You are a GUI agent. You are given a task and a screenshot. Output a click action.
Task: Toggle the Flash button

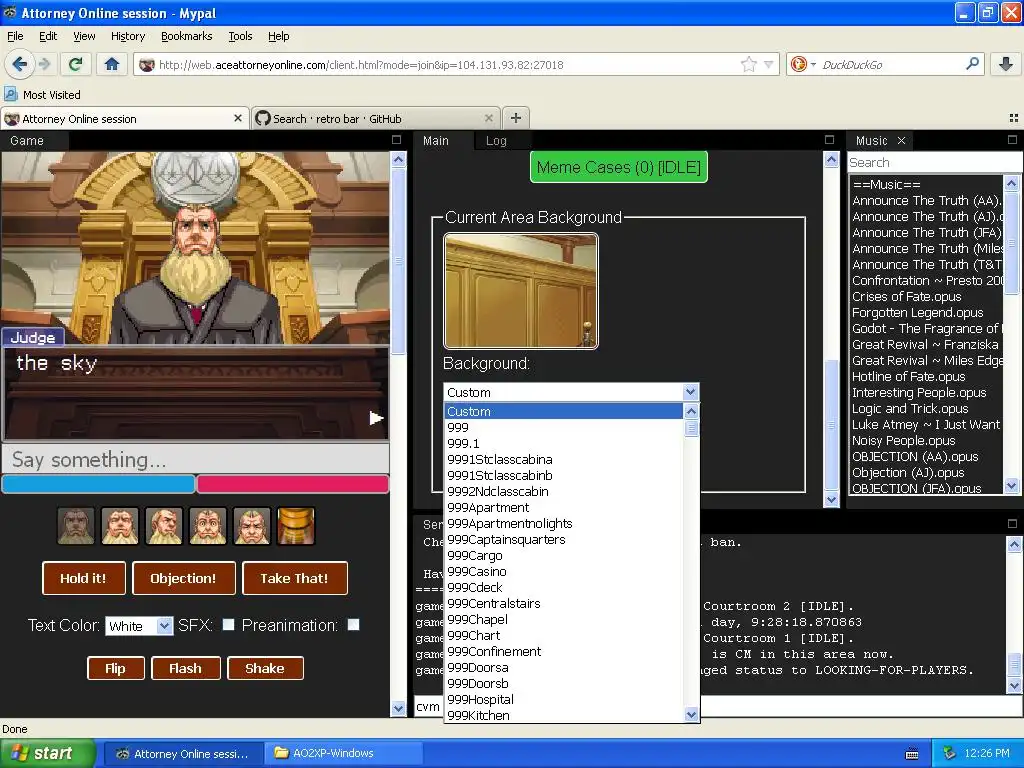[x=185, y=668]
